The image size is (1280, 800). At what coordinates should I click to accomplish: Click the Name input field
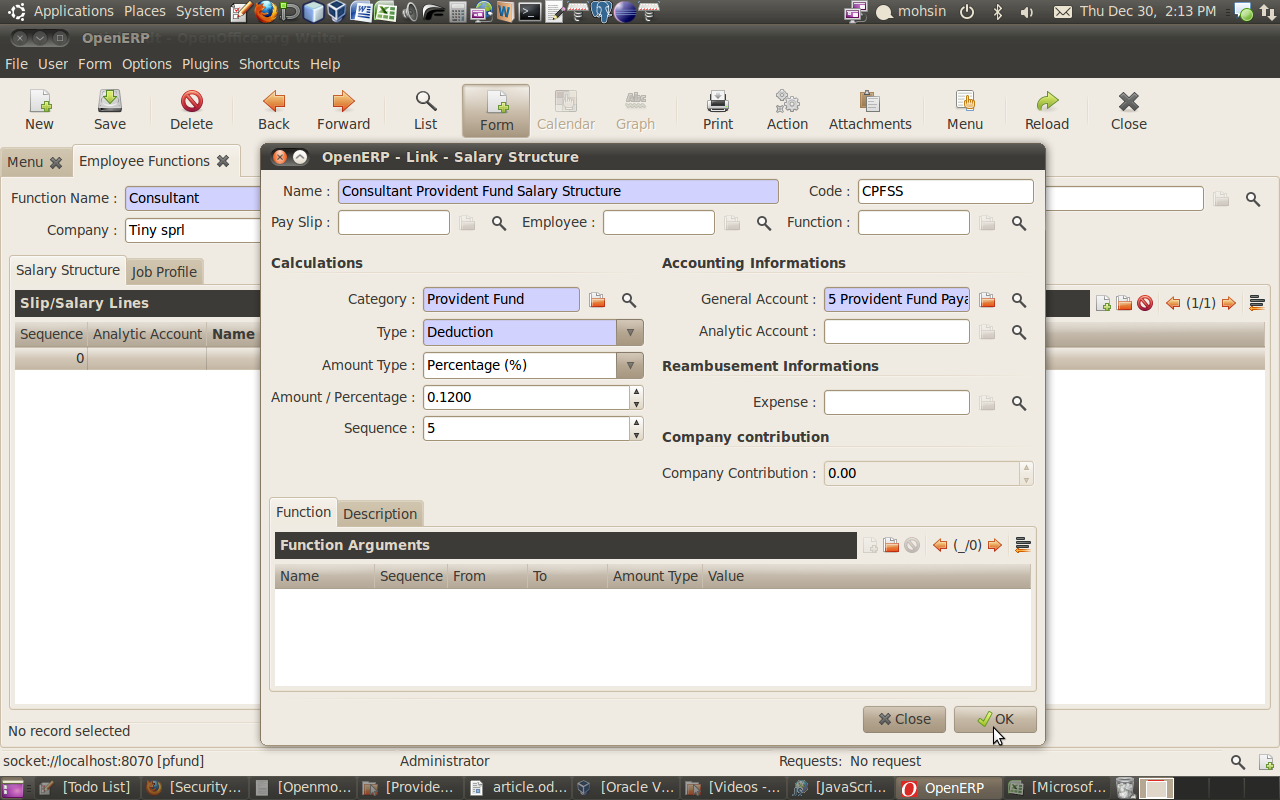coord(558,191)
